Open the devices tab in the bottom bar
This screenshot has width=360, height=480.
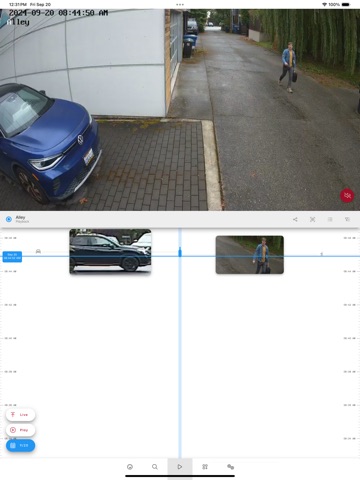coord(205,467)
